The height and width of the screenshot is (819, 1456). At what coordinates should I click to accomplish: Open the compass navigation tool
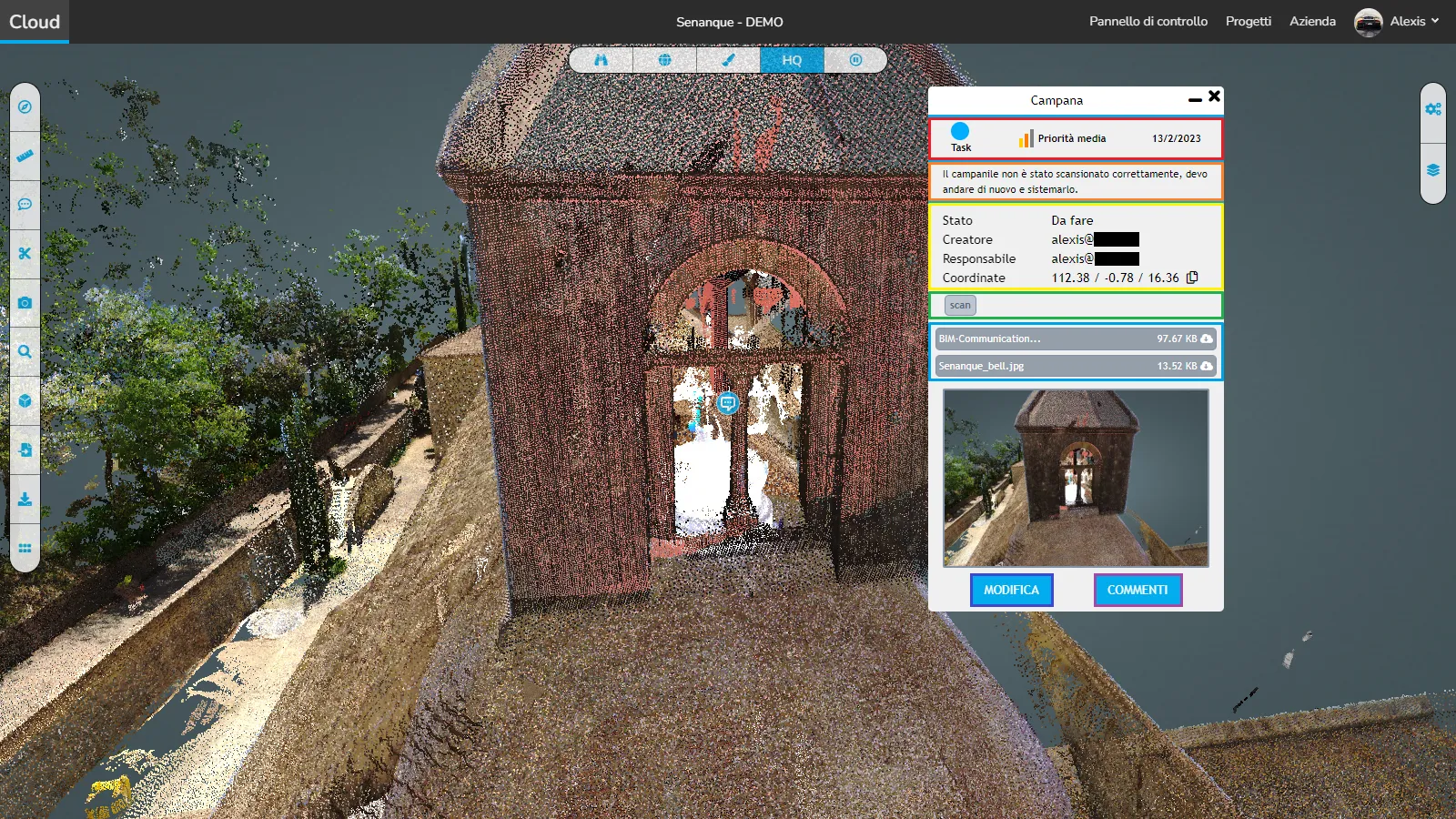25,107
